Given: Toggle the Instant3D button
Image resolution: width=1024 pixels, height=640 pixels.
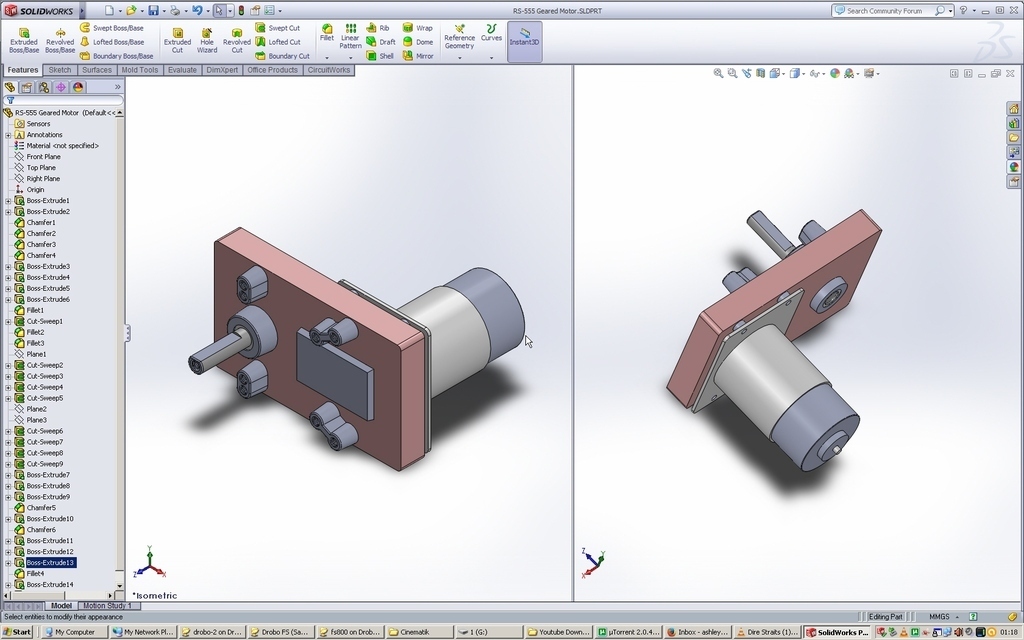Looking at the screenshot, I should (x=524, y=41).
